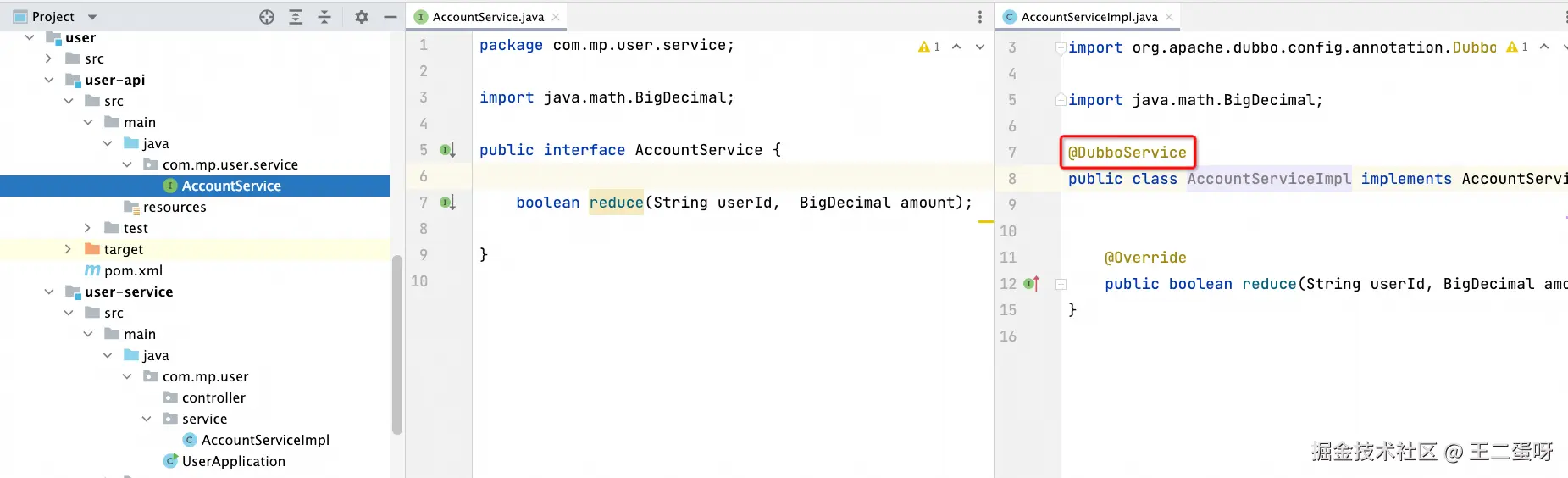This screenshot has width=1568, height=478.
Task: Click the locate/select opened file target icon
Action: click(267, 17)
